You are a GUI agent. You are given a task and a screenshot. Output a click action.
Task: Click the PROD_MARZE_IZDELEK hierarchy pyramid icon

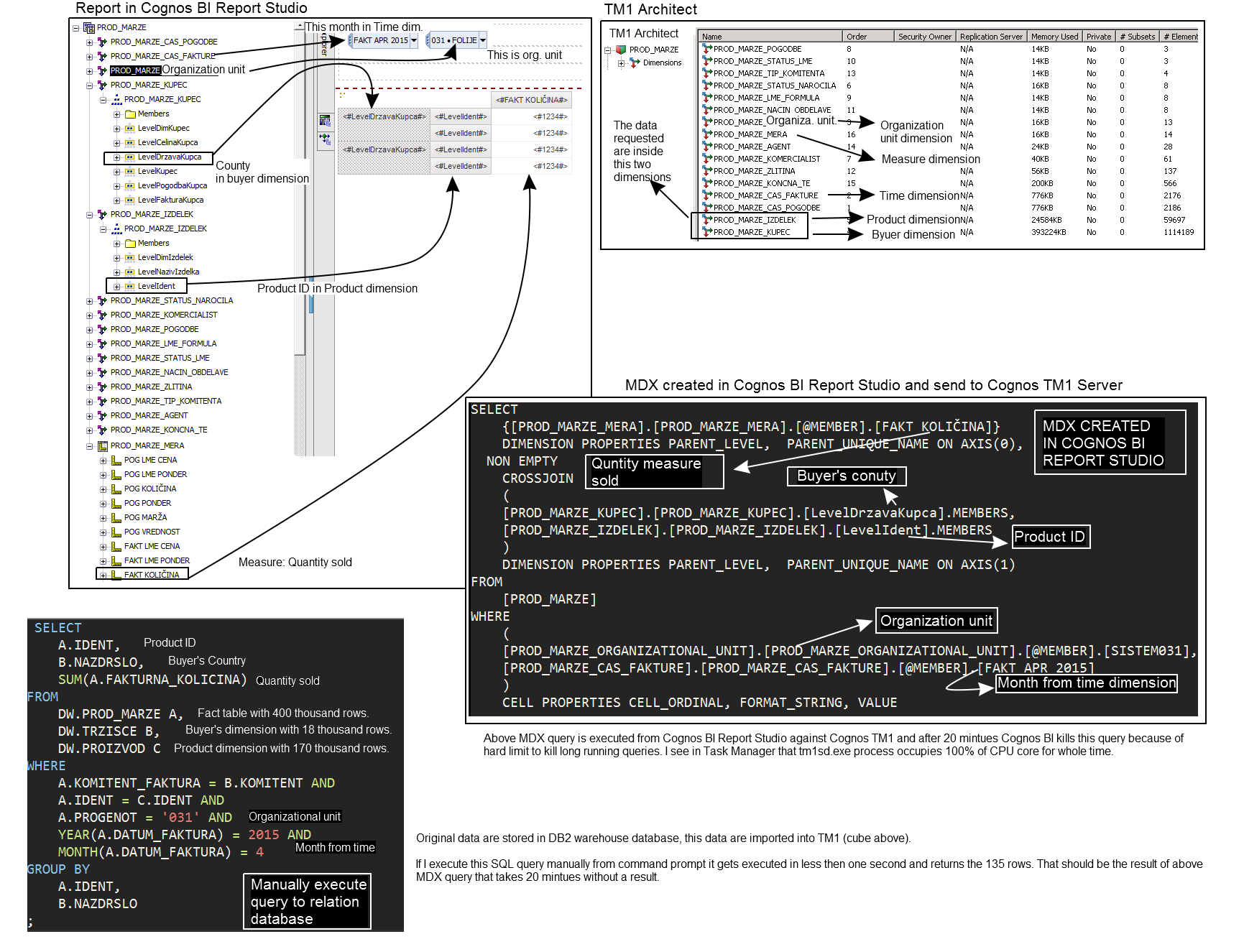pyautogui.click(x=116, y=229)
